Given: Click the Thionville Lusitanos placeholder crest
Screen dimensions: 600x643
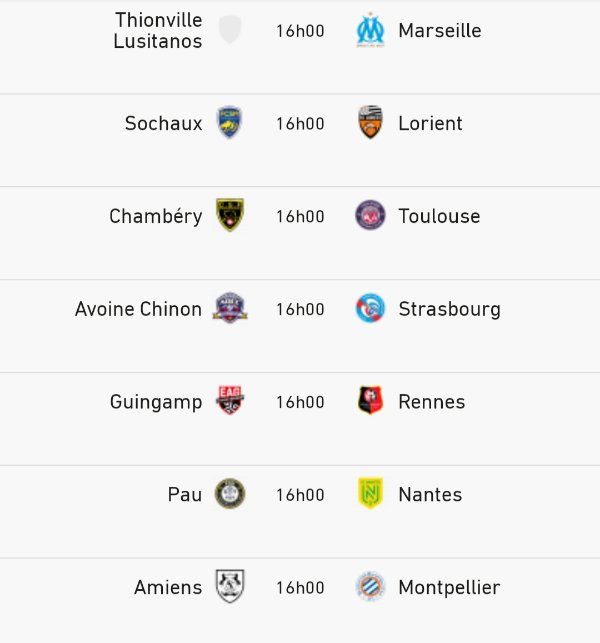Looking at the screenshot, I should [x=230, y=30].
